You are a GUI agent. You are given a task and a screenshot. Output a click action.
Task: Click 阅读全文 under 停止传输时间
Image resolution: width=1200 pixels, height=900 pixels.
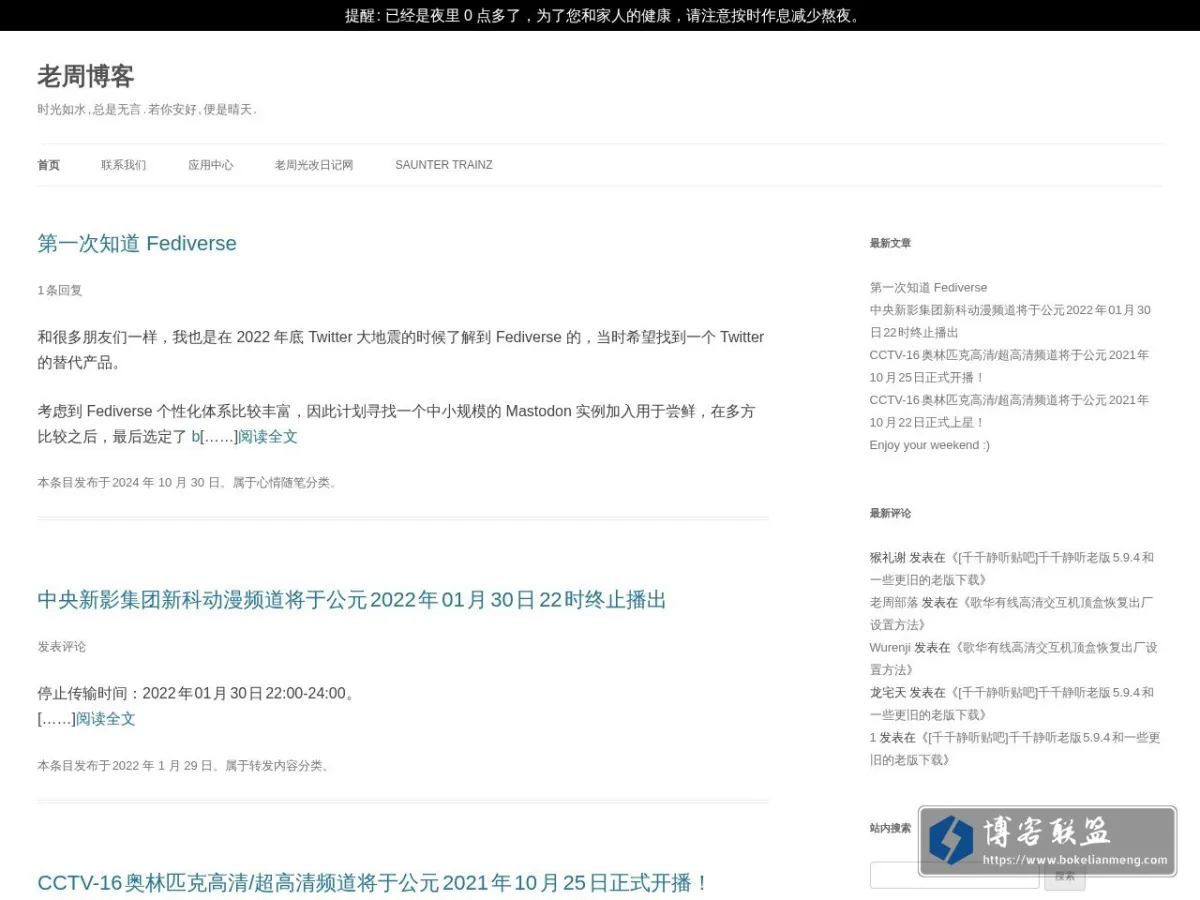tap(106, 718)
